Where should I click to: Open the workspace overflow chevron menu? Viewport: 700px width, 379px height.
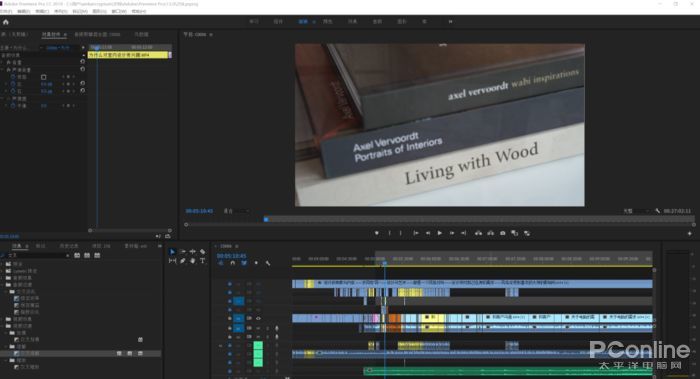450,21
